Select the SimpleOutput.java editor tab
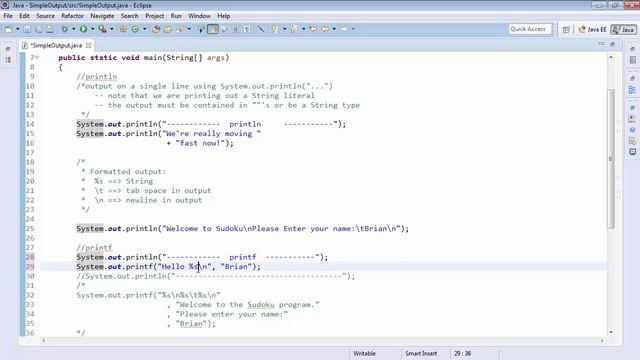Image resolution: width=640 pixels, height=360 pixels. (56, 45)
